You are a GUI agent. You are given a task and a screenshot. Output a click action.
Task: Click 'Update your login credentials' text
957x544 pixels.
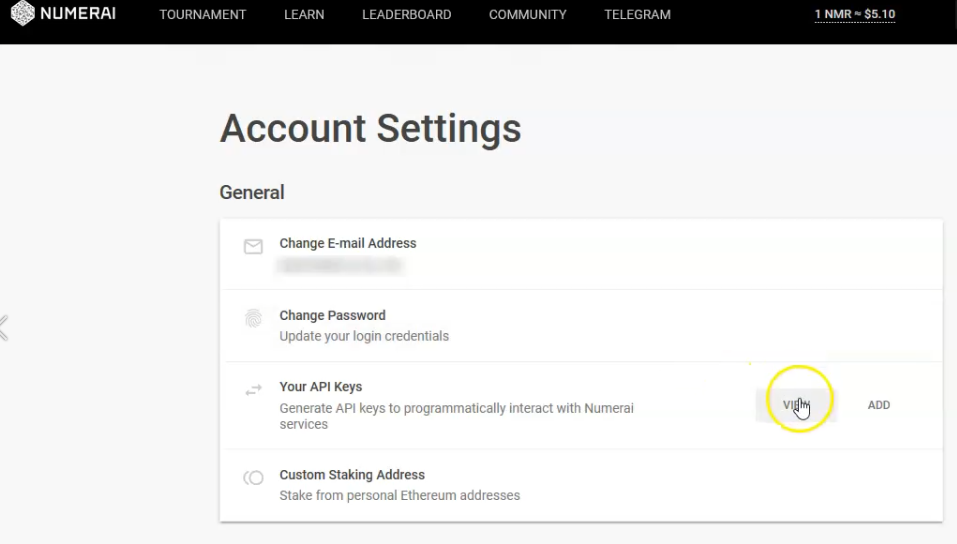click(x=364, y=336)
